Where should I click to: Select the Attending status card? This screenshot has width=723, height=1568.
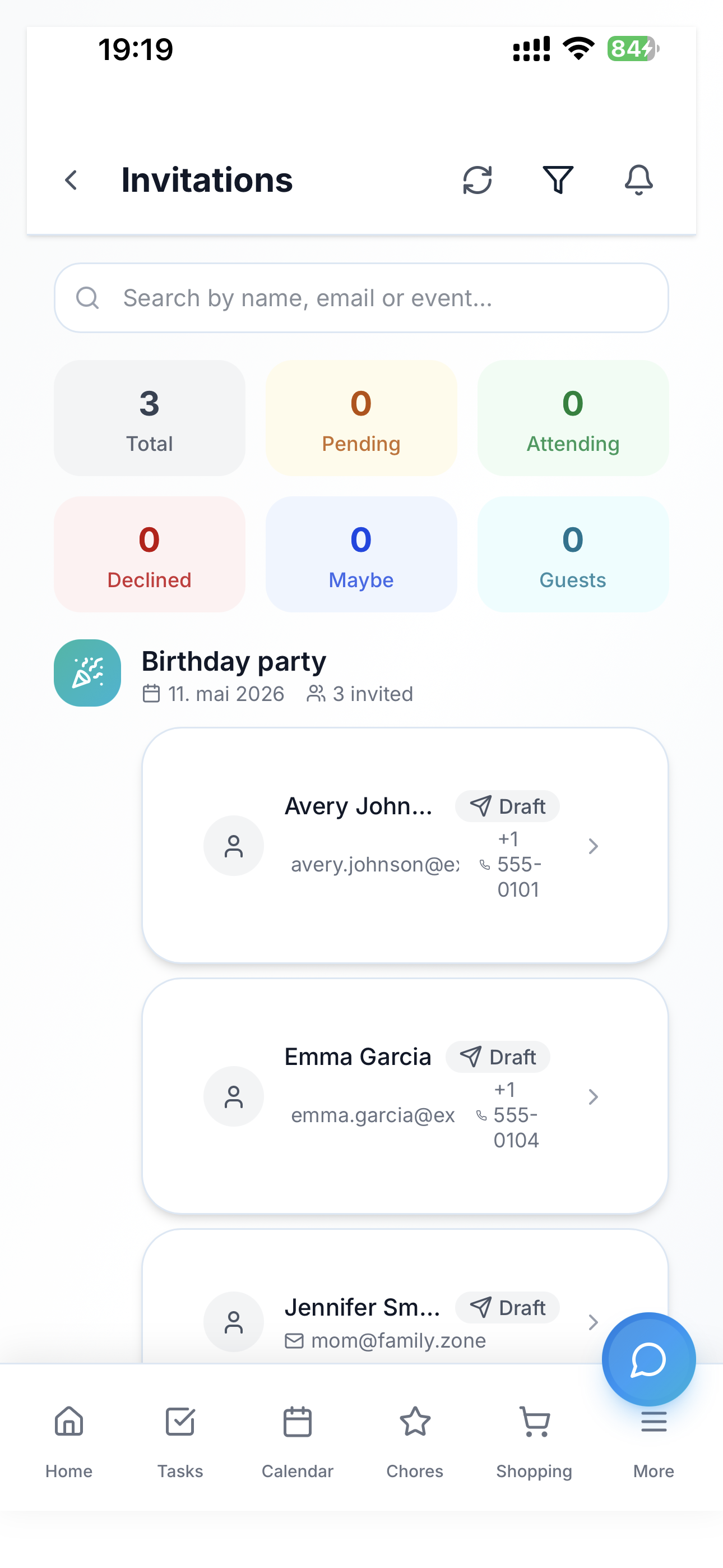573,418
